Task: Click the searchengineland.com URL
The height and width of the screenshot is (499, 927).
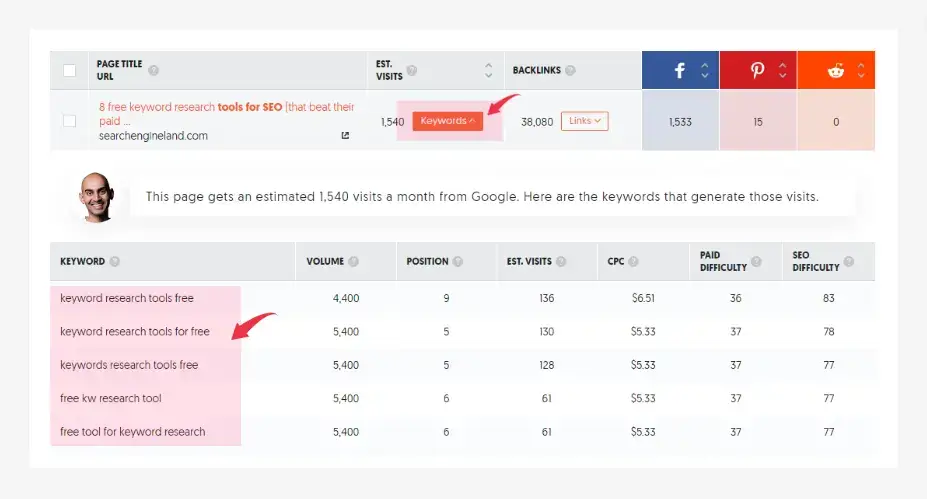Action: pyautogui.click(x=153, y=136)
